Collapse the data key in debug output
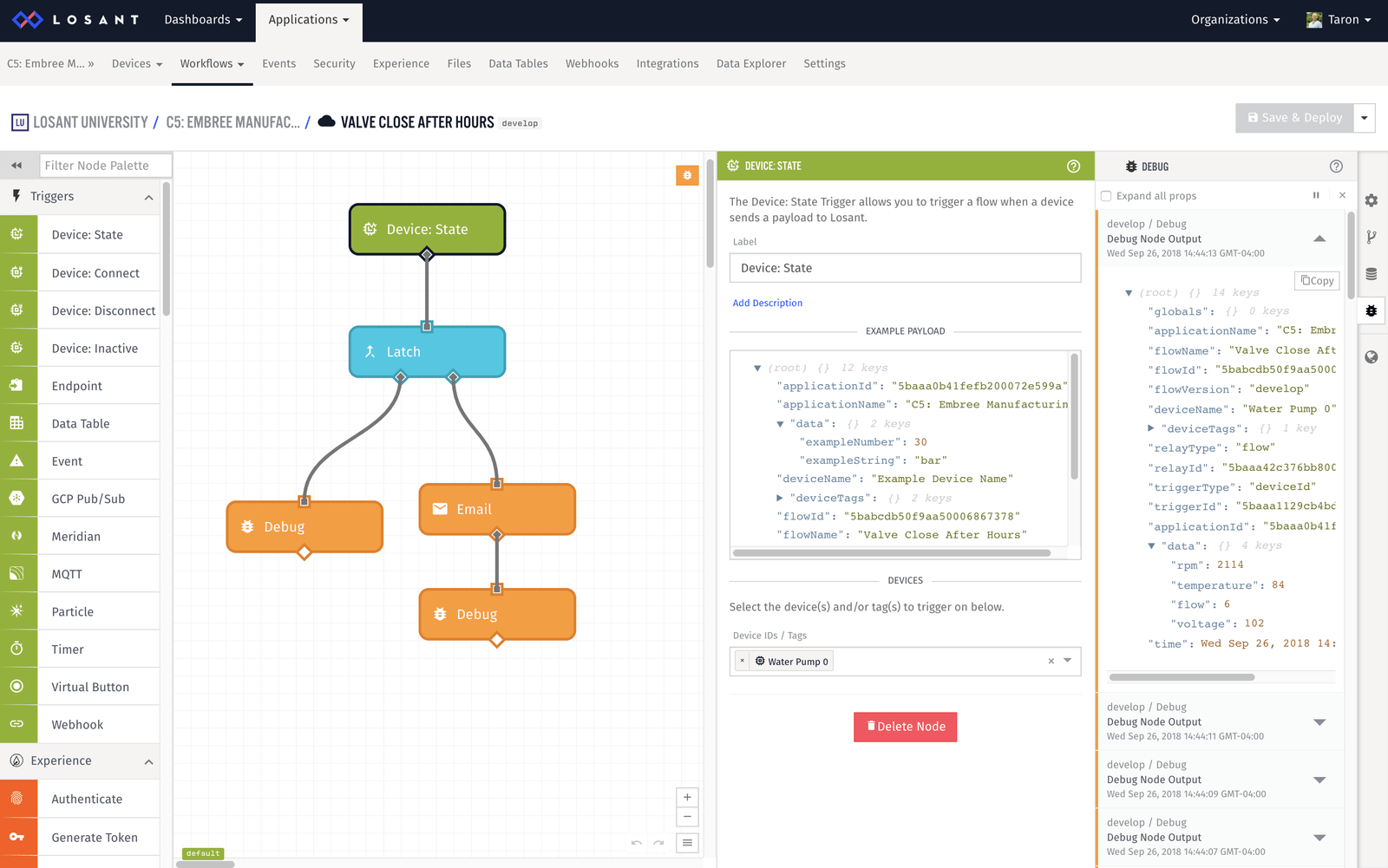This screenshot has height=868, width=1388. pyautogui.click(x=1151, y=546)
